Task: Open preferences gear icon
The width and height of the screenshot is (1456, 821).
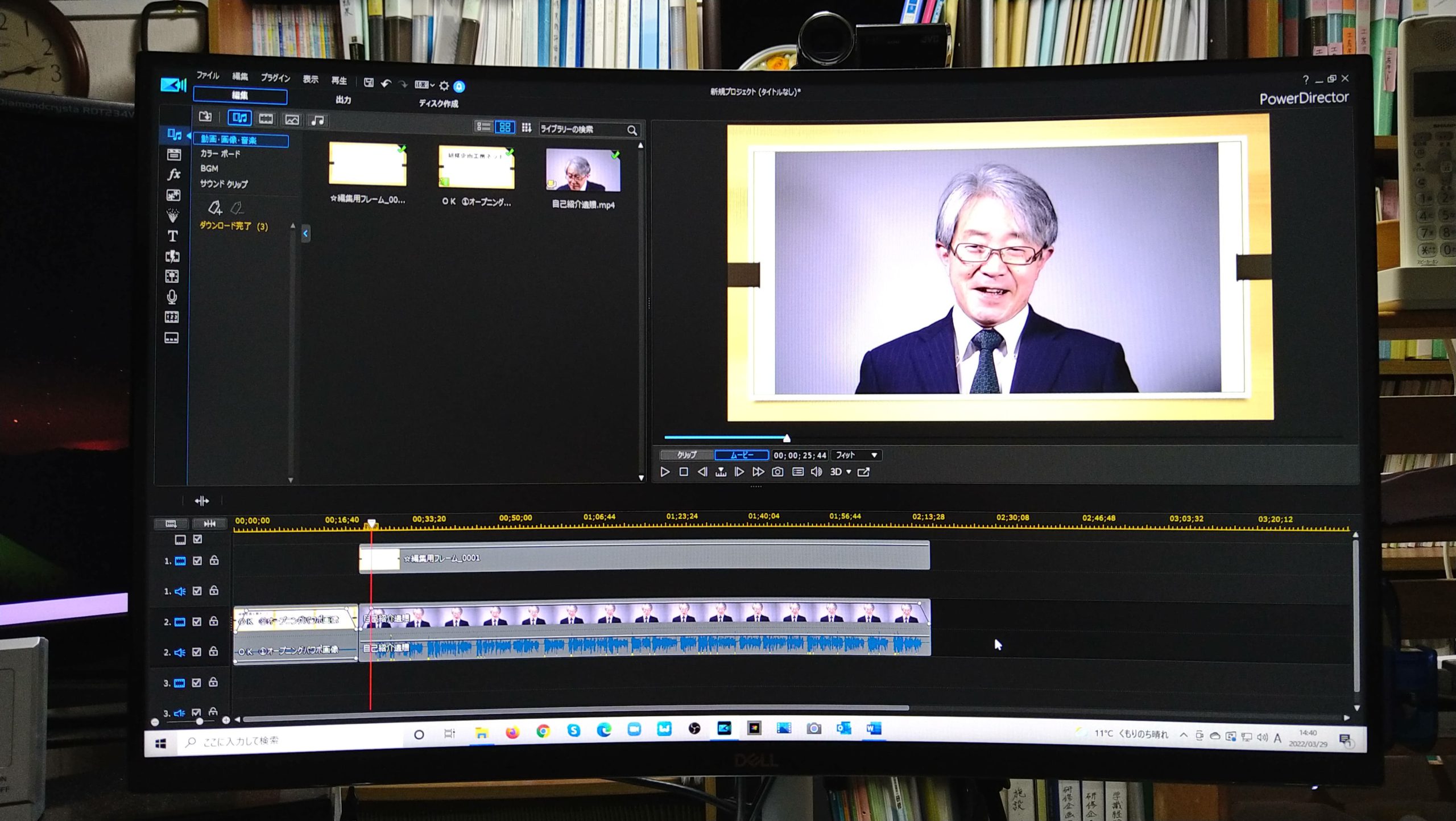Action: point(444,86)
